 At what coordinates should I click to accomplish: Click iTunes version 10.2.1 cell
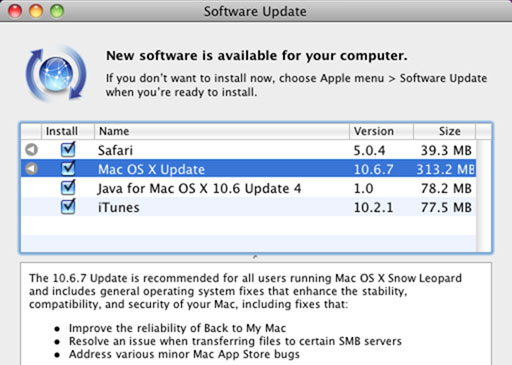(x=373, y=208)
